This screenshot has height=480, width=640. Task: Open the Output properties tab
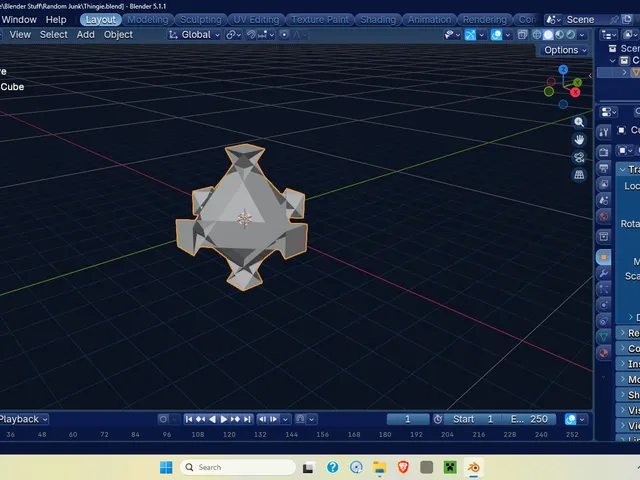(x=604, y=168)
